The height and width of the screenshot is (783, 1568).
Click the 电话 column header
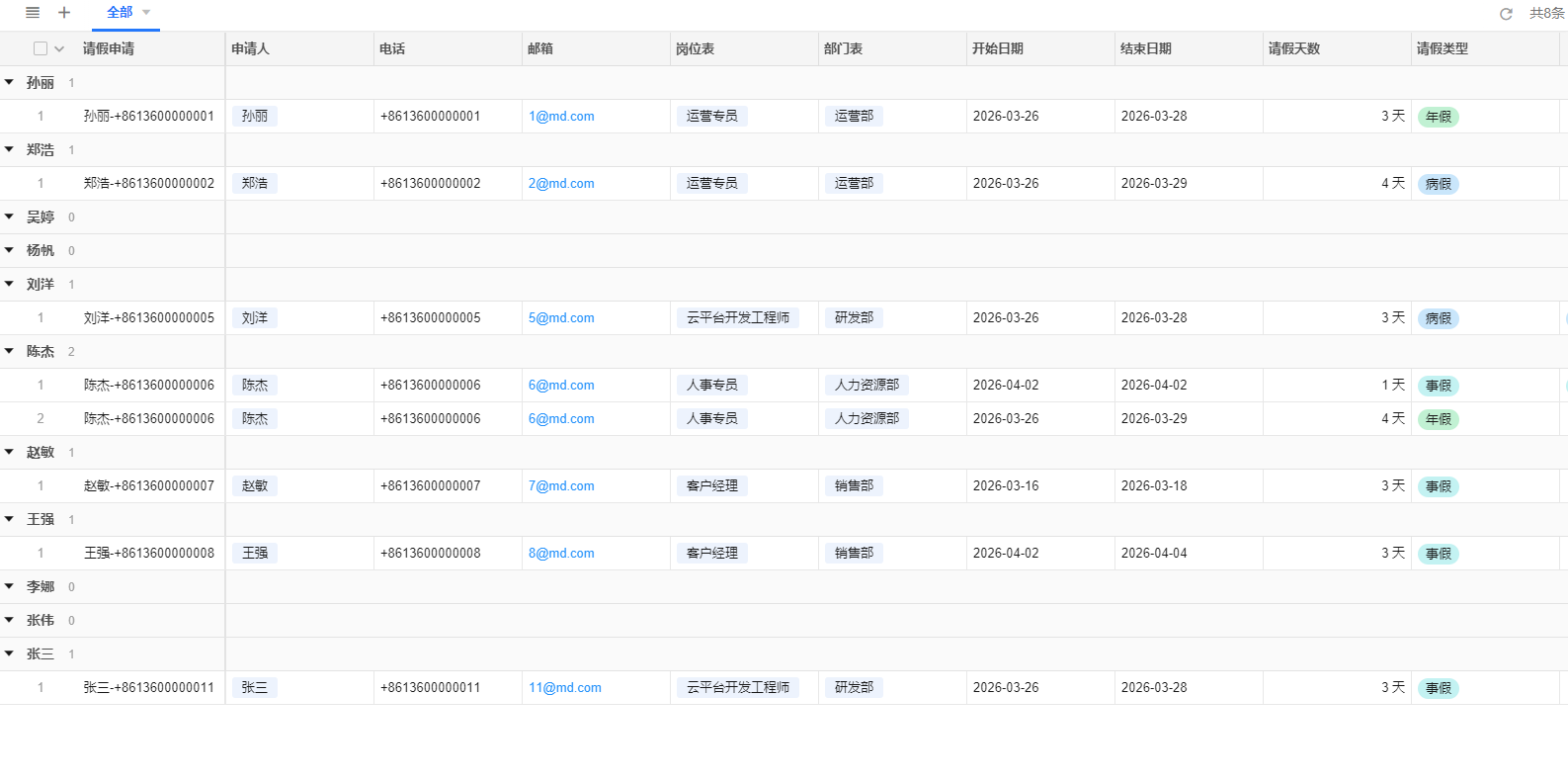coord(448,48)
